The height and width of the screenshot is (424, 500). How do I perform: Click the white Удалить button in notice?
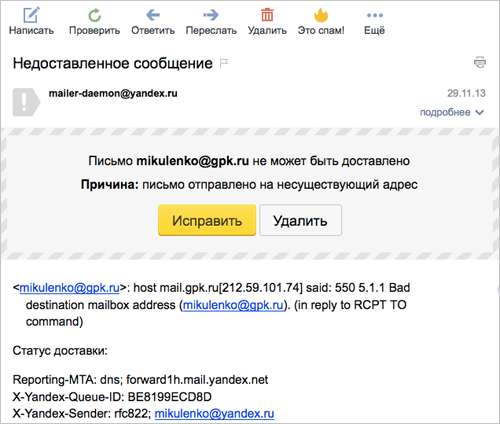[300, 220]
